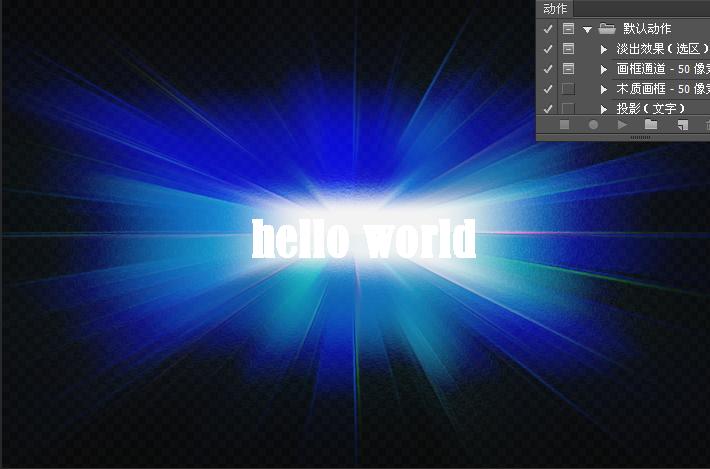The width and height of the screenshot is (710, 469).
Task: Click the stop playing/recording square button
Action: coord(564,124)
